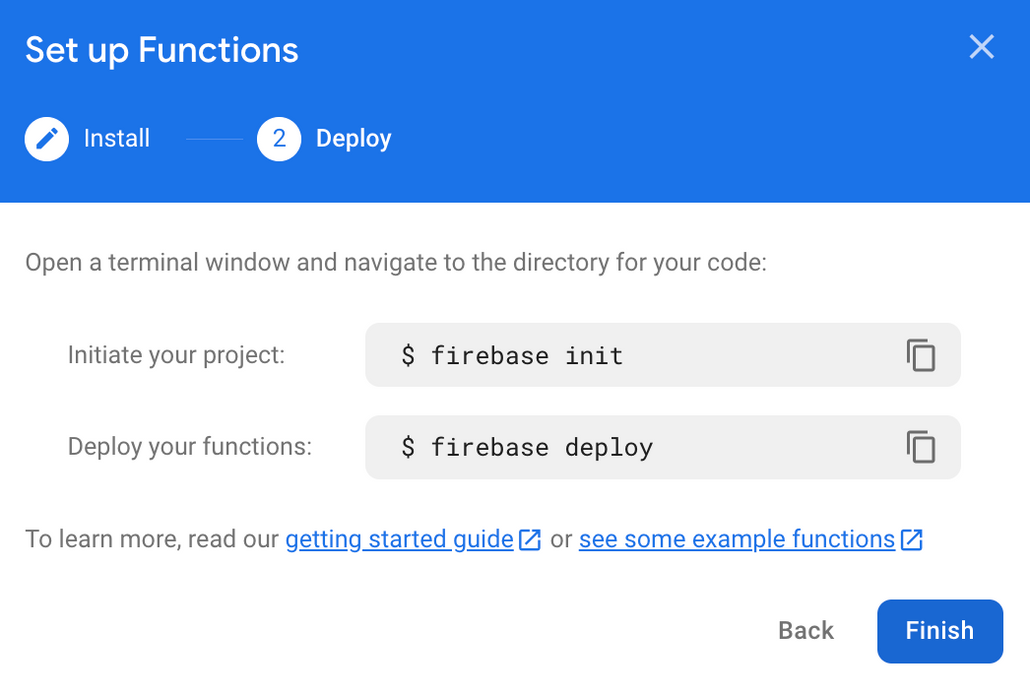This screenshot has height=683, width=1030.
Task: Close the Set up Functions dialog
Action: click(981, 47)
